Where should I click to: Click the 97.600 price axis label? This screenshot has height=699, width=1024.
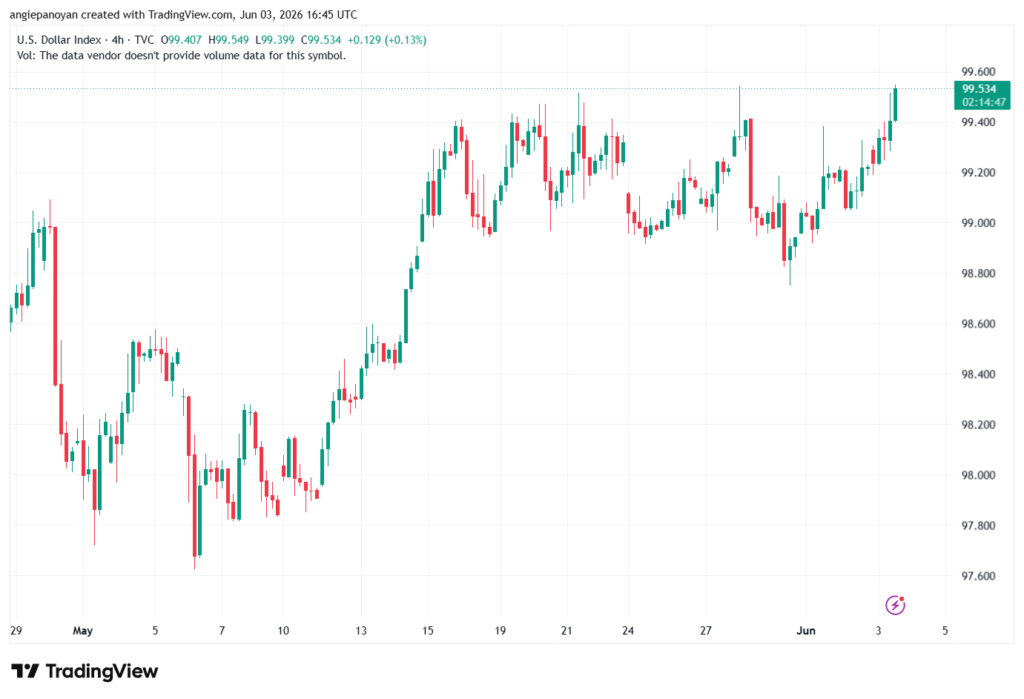point(978,576)
